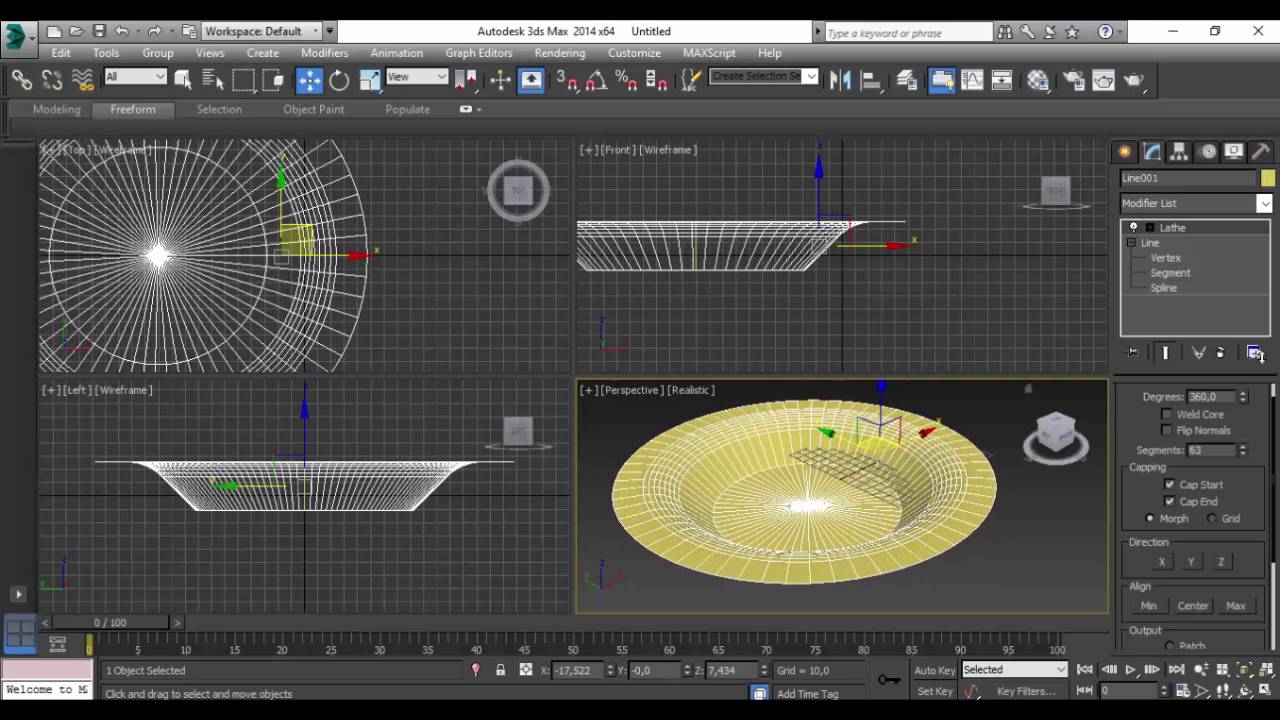The width and height of the screenshot is (1280, 720).
Task: Click the Align Center button
Action: [1192, 606]
